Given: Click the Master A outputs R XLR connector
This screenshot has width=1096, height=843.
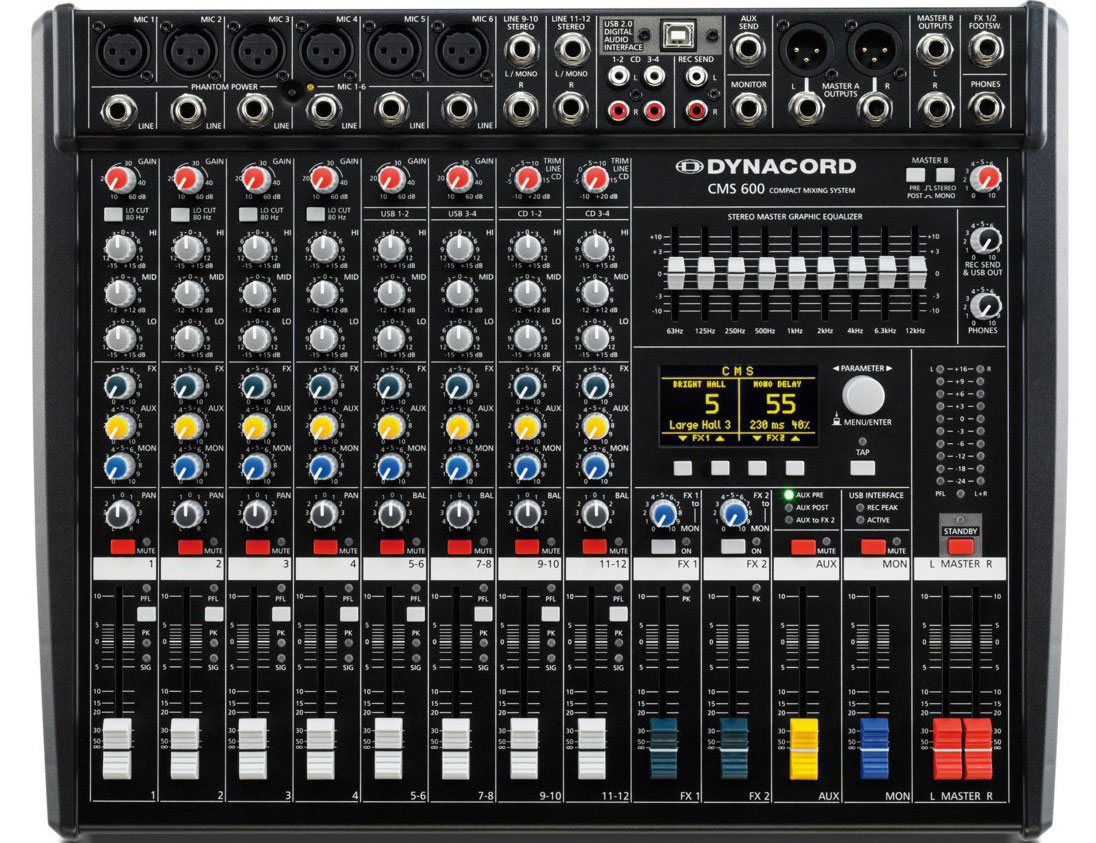Looking at the screenshot, I should (874, 50).
